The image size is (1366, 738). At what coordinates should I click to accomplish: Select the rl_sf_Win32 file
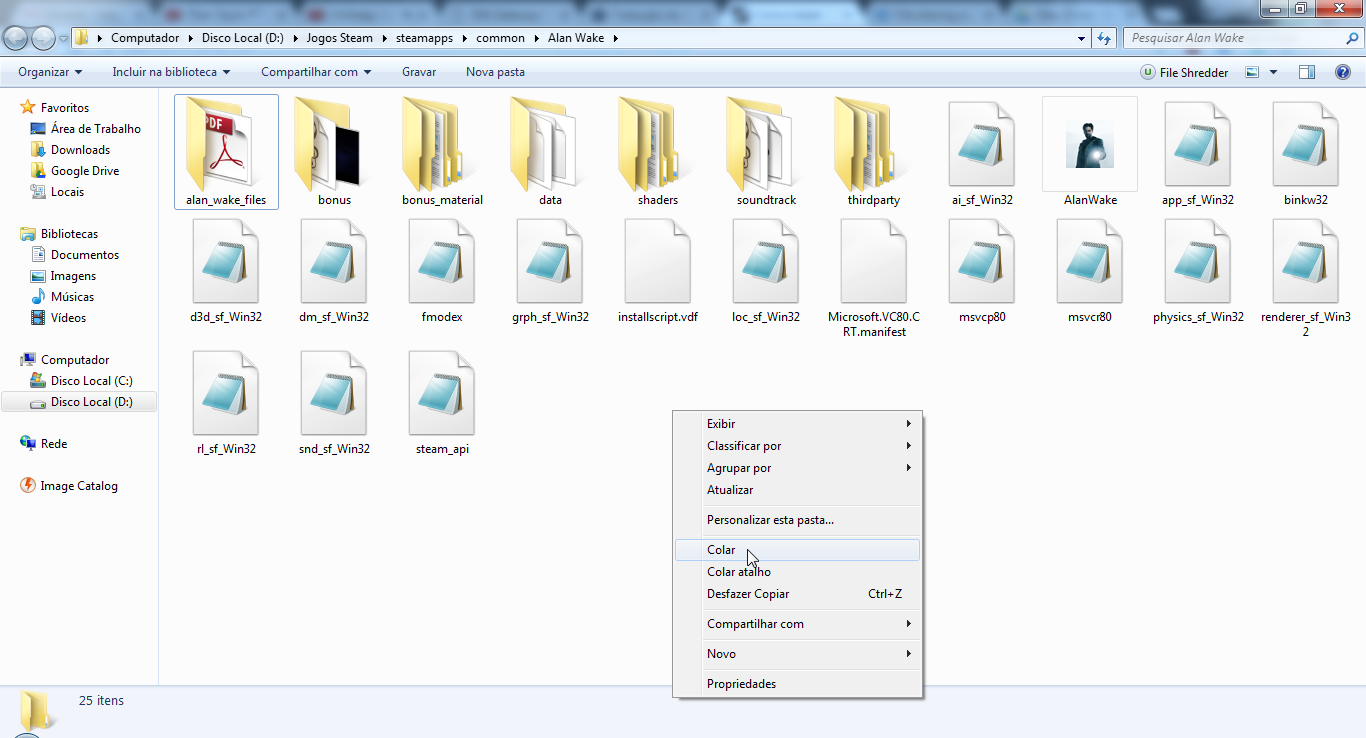coord(226,402)
